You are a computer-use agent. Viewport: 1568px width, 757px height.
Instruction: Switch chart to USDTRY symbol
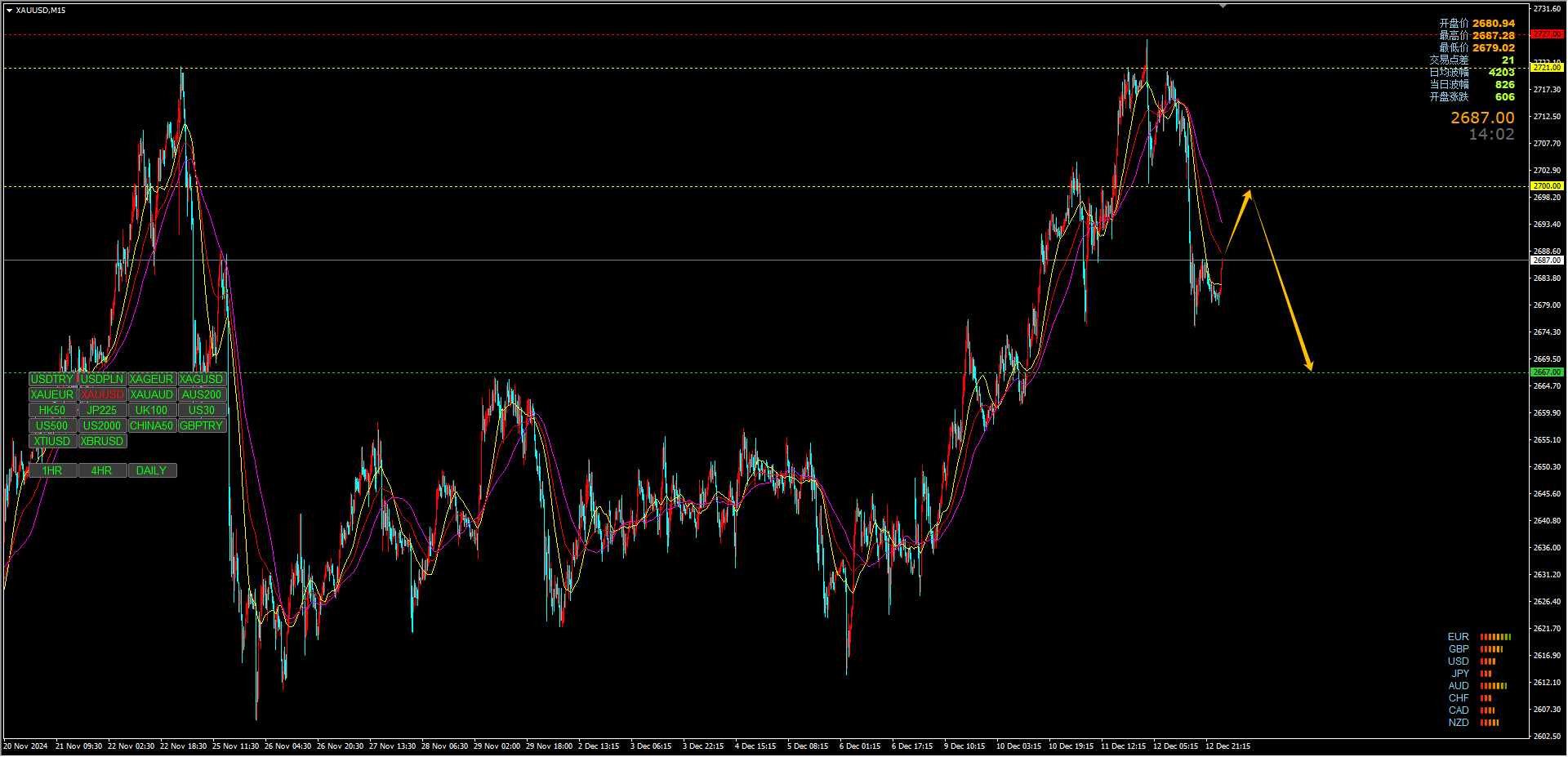(52, 379)
